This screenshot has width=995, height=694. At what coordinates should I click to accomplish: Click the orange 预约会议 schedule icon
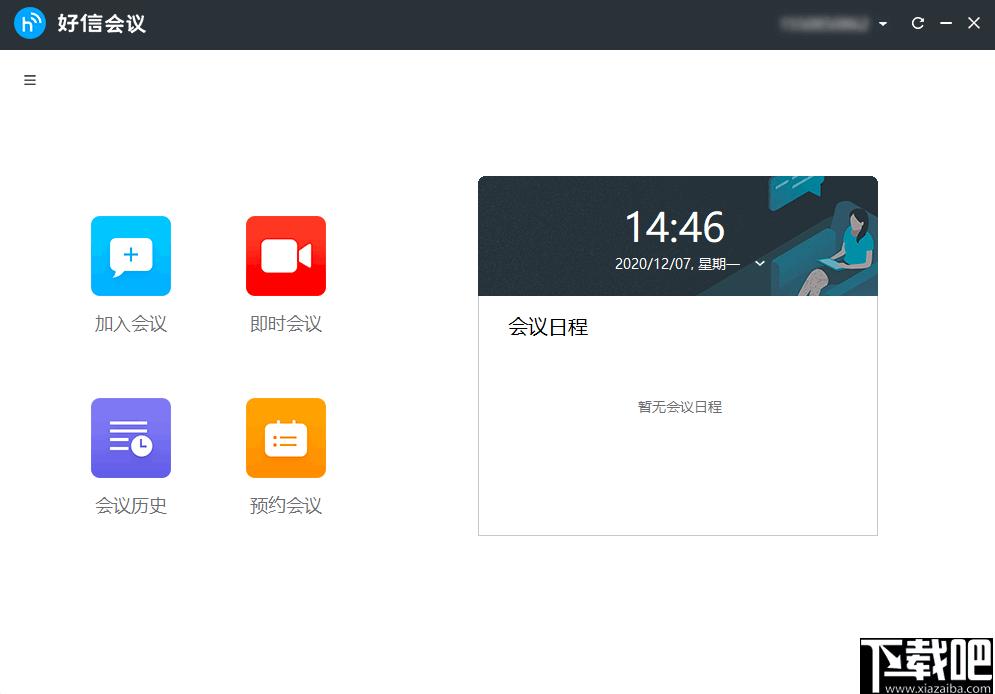pos(286,438)
